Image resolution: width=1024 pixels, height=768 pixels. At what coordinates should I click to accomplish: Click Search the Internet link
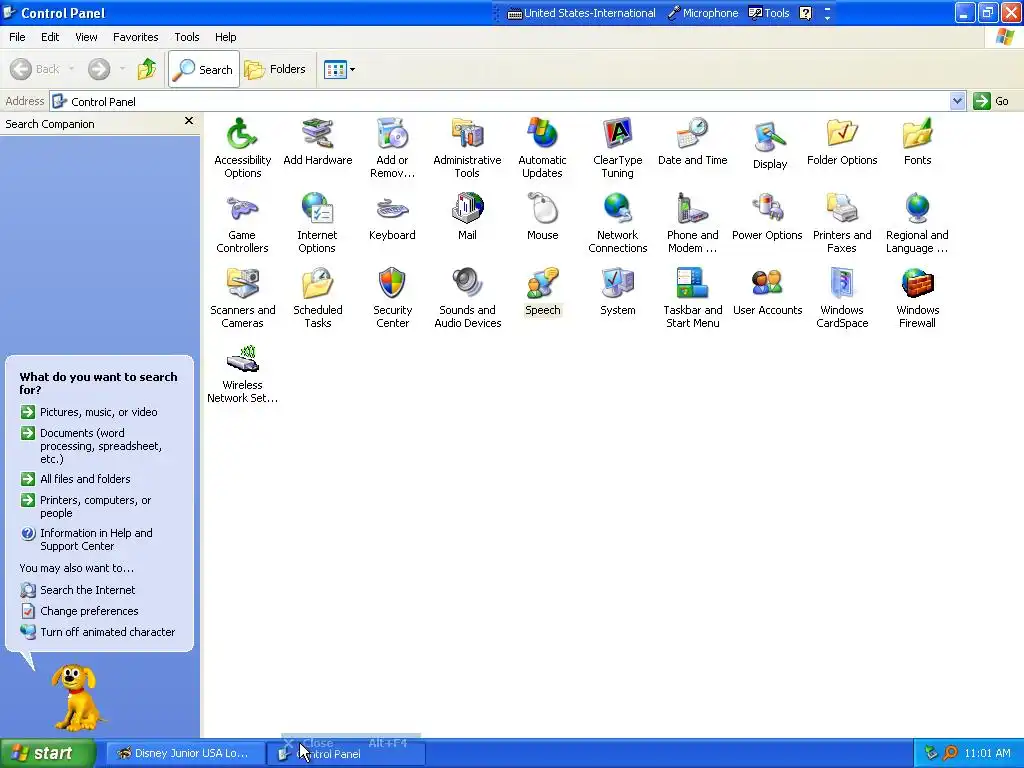pyautogui.click(x=78, y=590)
